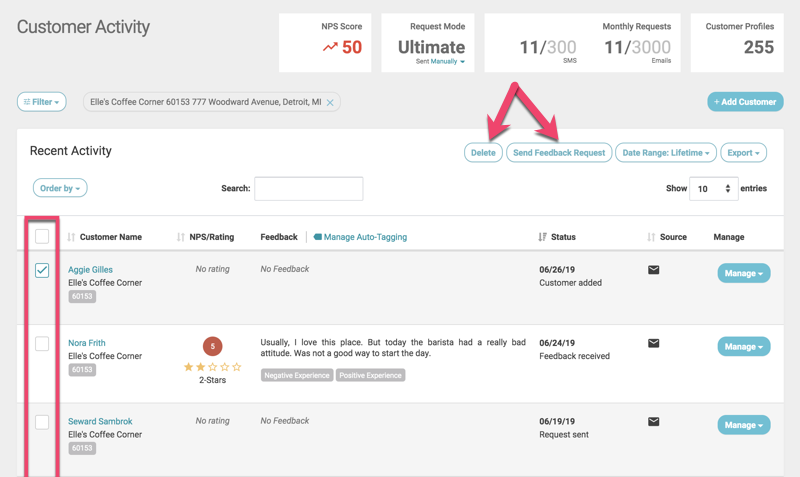Sort by the NPS/Rating column icon
Viewport: 800px width, 477px height.
[x=181, y=237]
